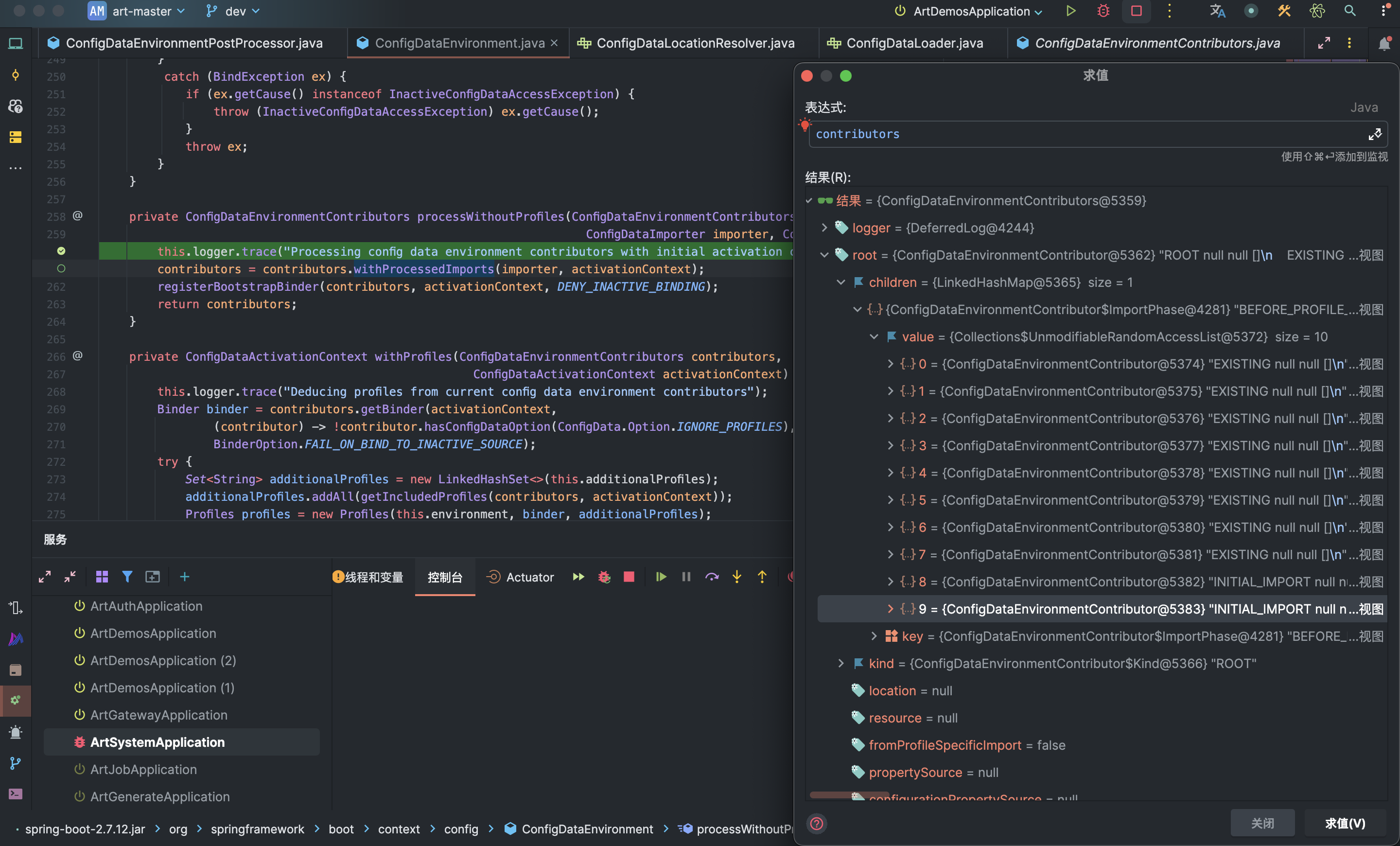Click the Step Over icon in debugger toolbar
The height and width of the screenshot is (846, 1400).
coord(711,577)
